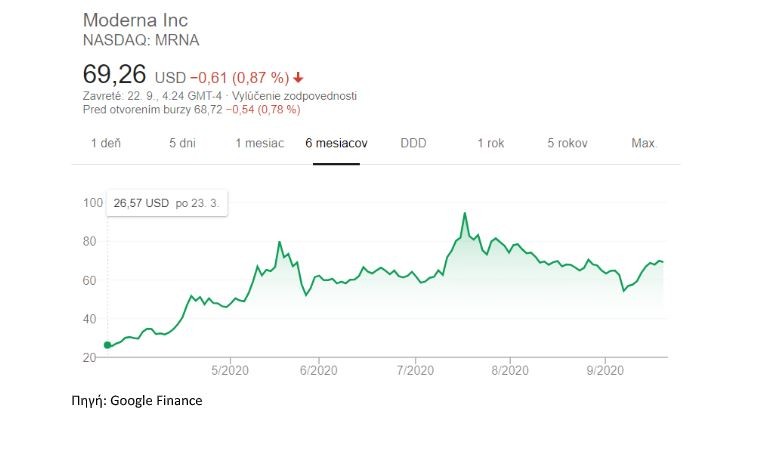
Task: Click the 7/2020 axis label
Action: (x=415, y=370)
